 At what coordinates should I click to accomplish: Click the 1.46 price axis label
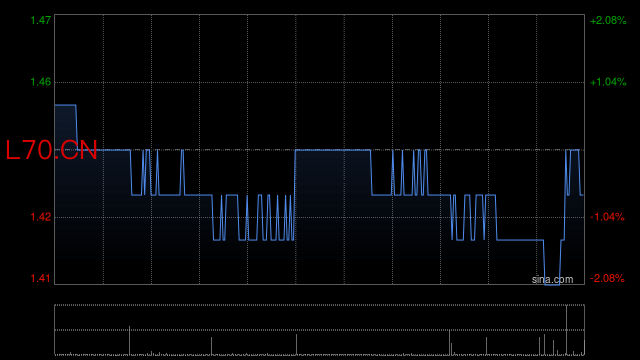point(41,82)
